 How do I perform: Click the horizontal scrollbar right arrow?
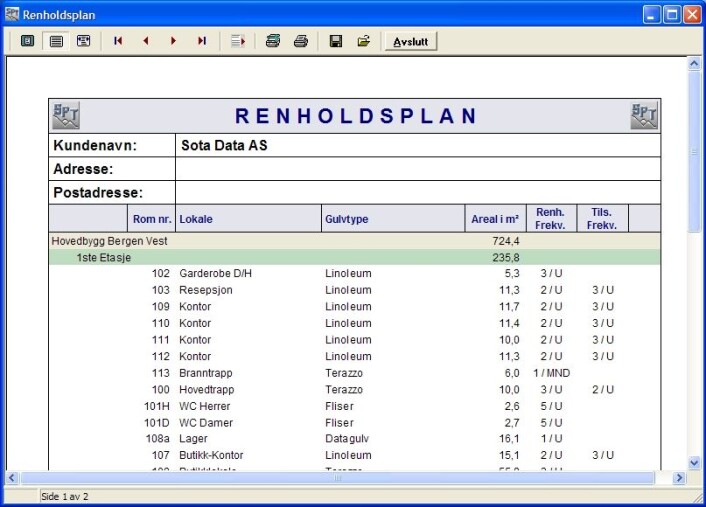679,478
